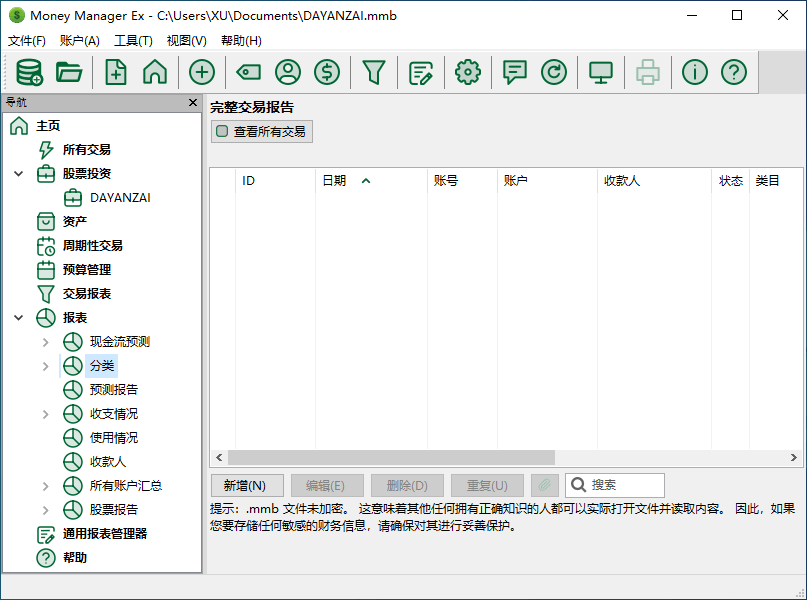This screenshot has width=807, height=600.
Task: Toggle the 查看所有交易 checkbox
Action: [222, 131]
